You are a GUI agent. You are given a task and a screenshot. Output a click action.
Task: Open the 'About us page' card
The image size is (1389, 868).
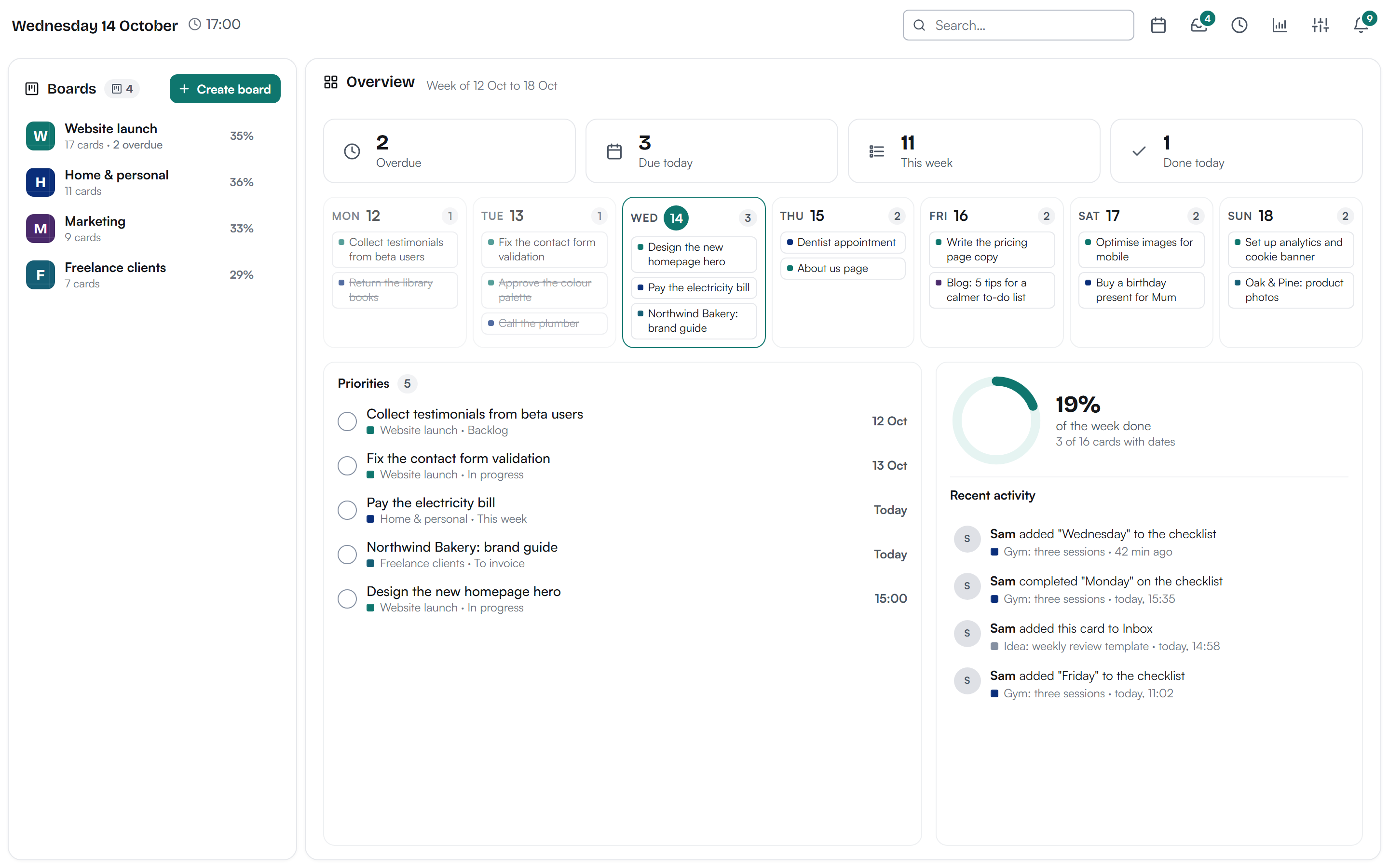843,268
